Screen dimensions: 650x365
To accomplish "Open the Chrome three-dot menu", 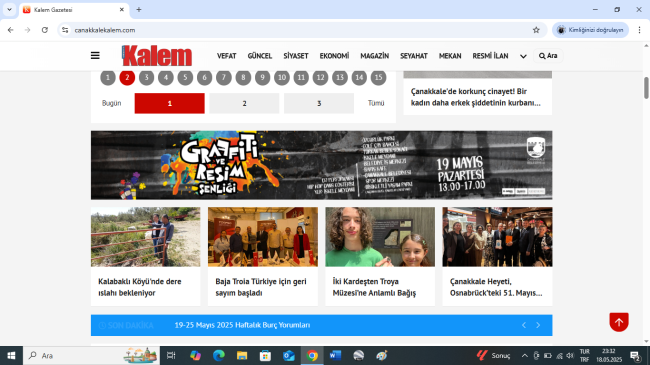I will [639, 30].
